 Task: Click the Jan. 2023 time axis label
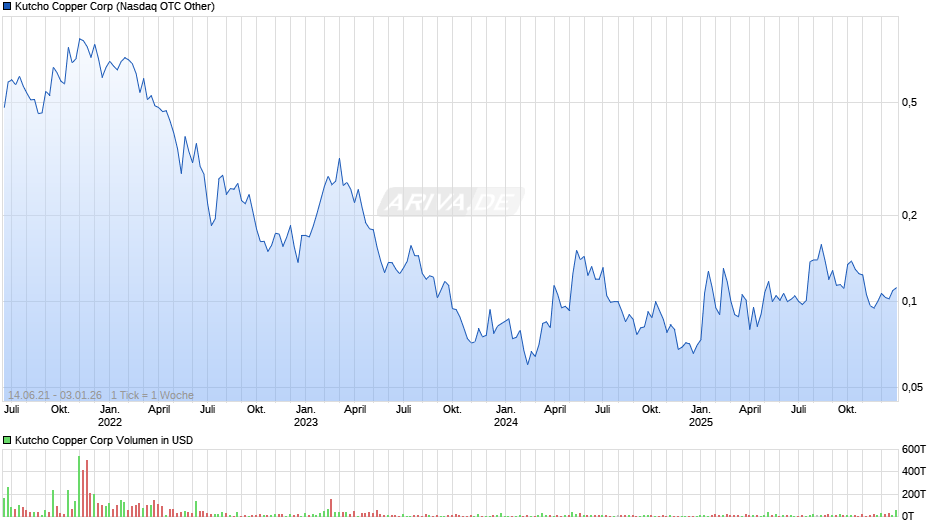(306, 416)
